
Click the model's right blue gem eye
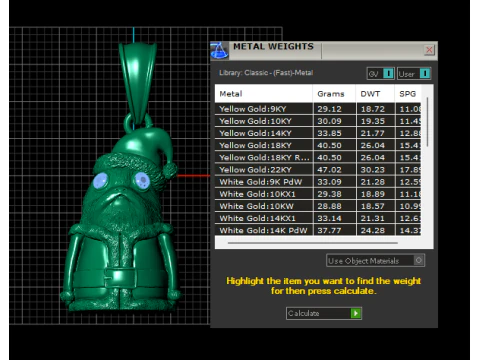(x=142, y=180)
